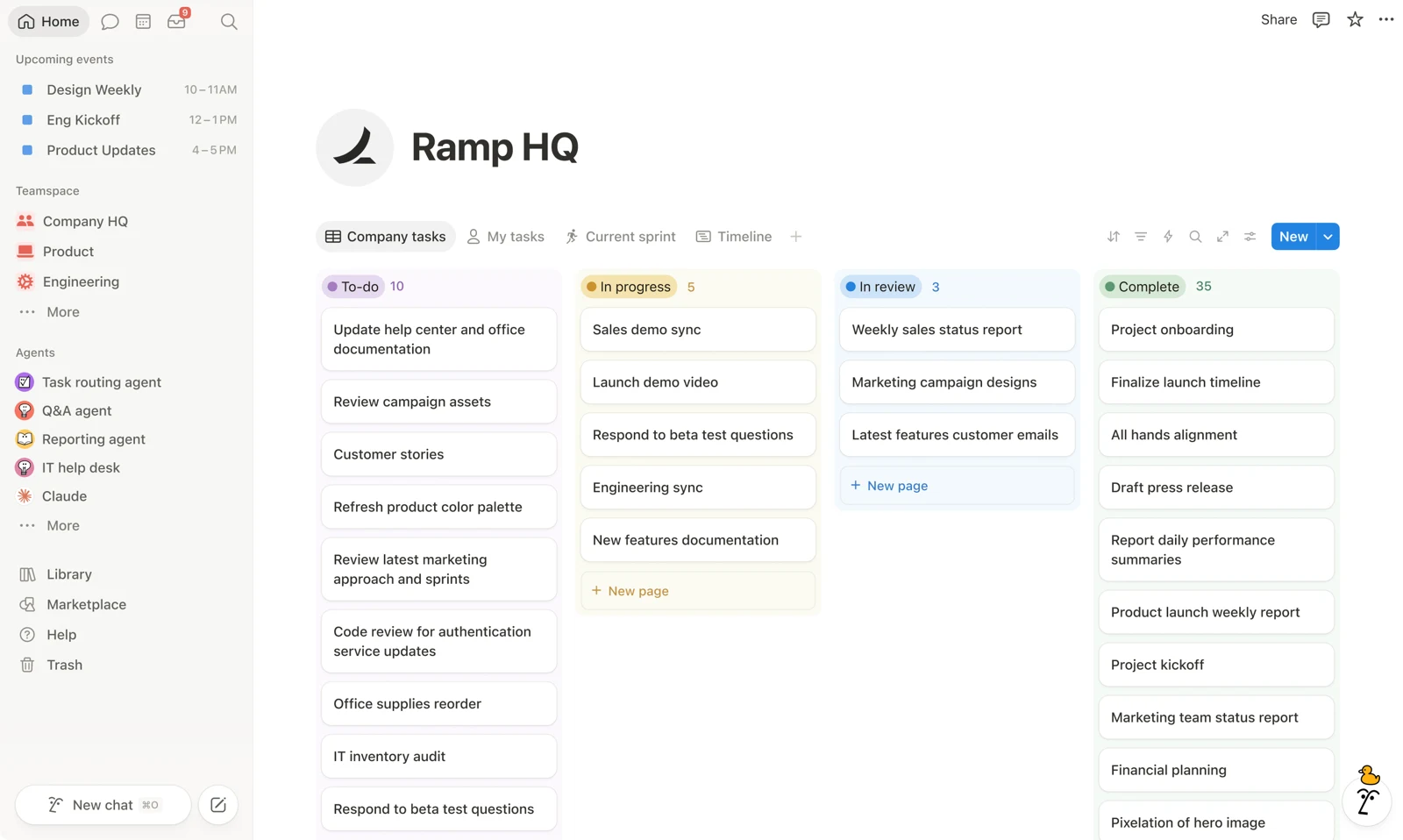1403x840 pixels.
Task: Click the To-do status tag
Action: coord(353,287)
